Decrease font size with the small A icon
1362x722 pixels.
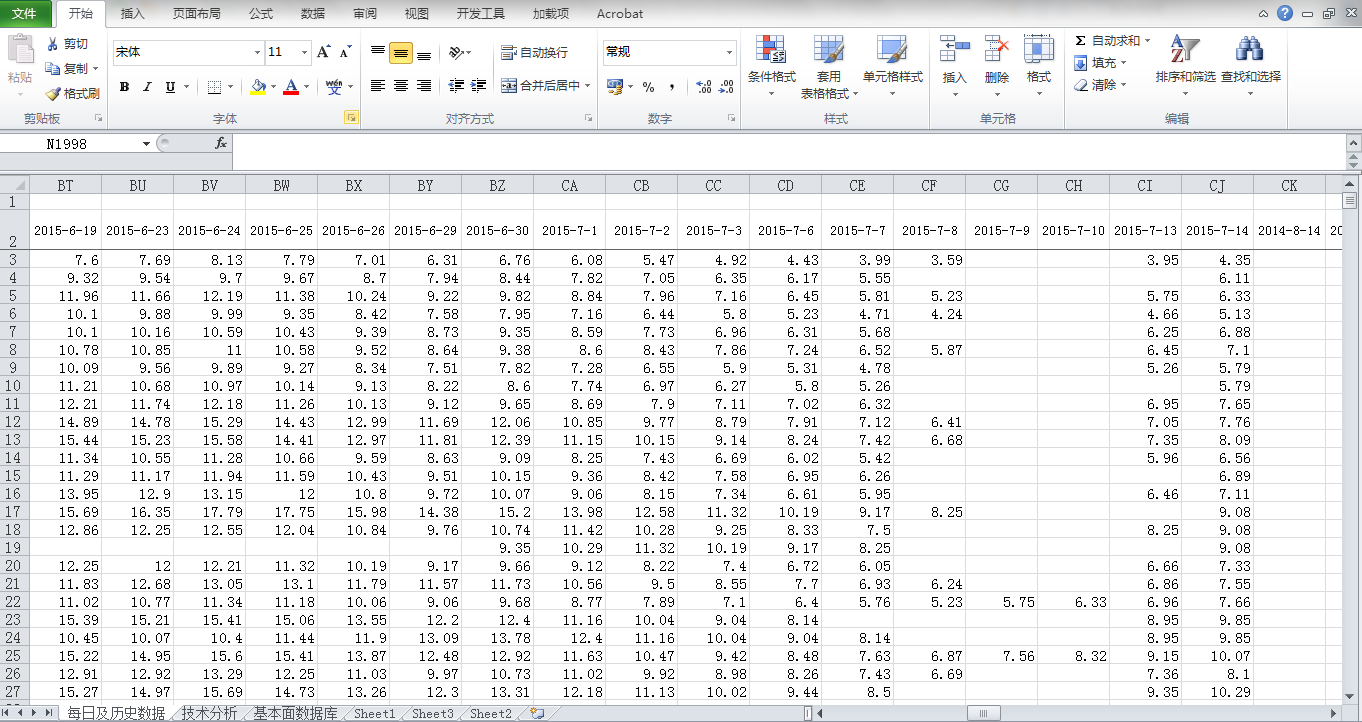point(345,52)
